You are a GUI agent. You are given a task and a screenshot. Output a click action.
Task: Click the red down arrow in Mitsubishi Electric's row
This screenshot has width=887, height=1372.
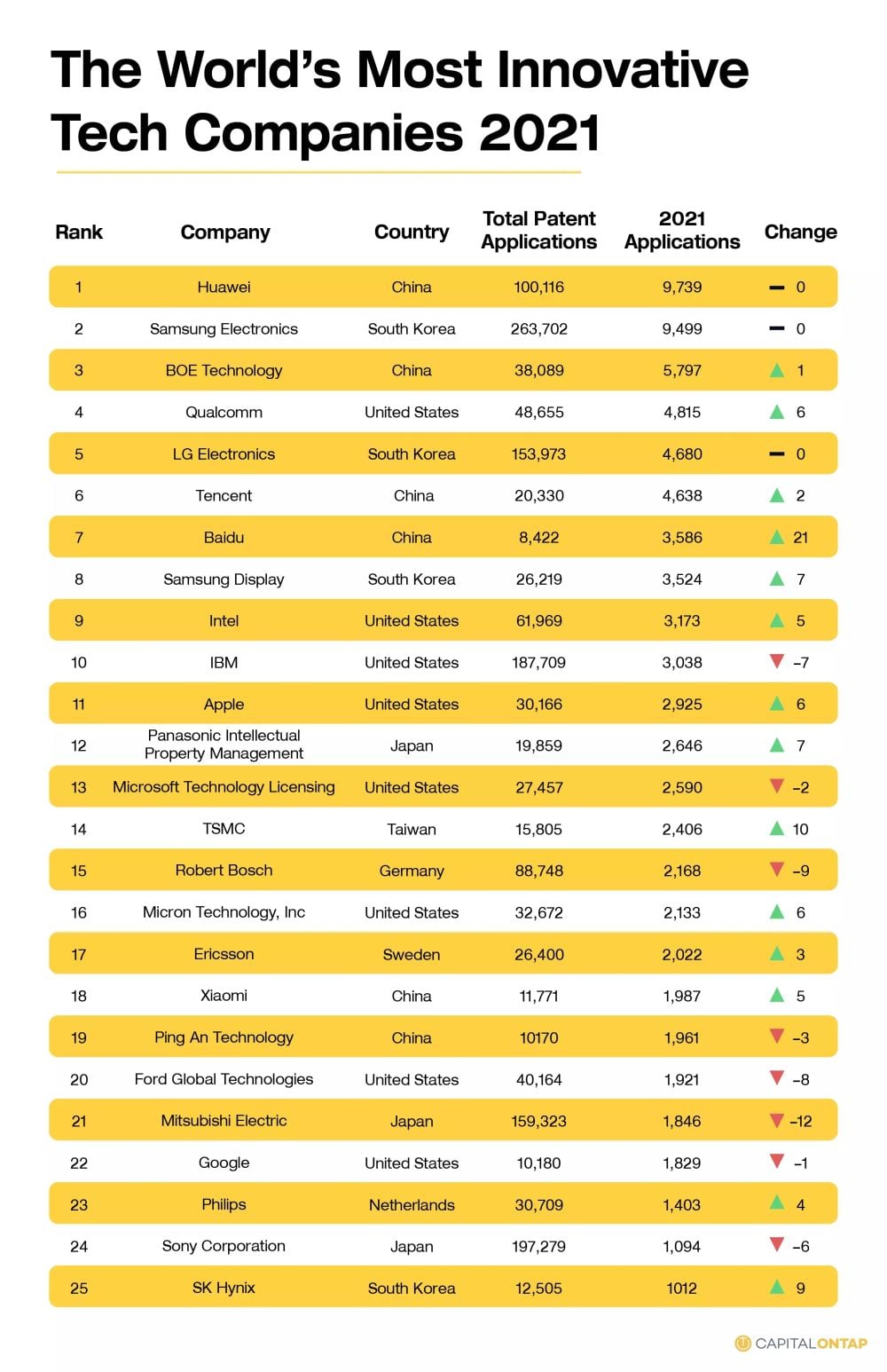(x=777, y=1120)
